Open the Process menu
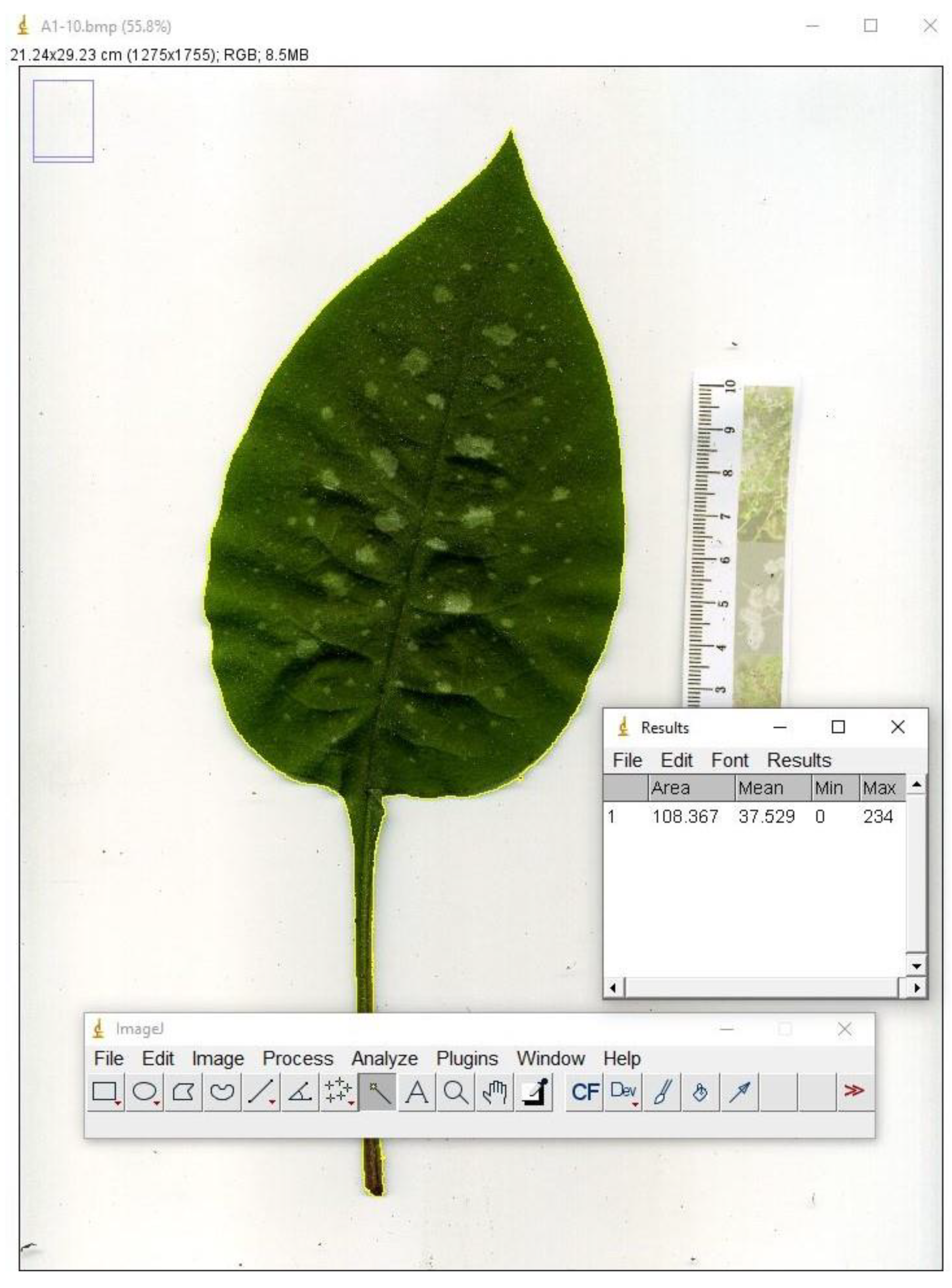The image size is (952, 1288). click(297, 1058)
